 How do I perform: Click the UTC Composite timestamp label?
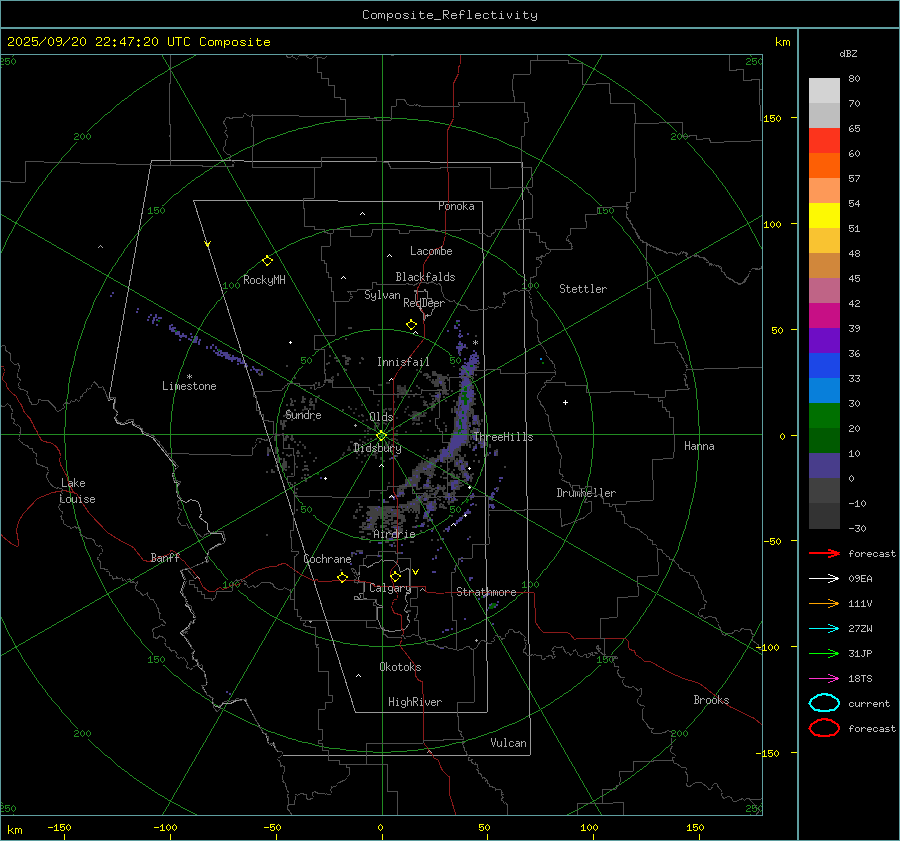[138, 42]
